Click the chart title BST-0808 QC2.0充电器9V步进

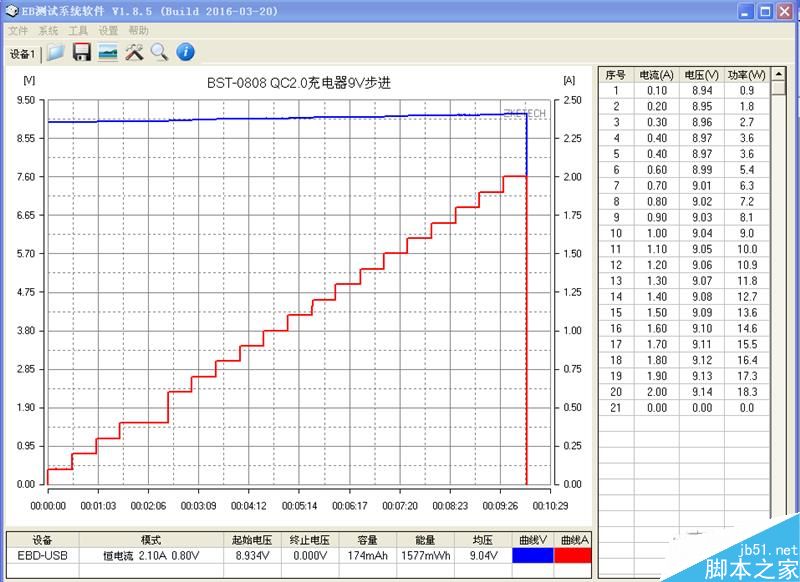298,83
